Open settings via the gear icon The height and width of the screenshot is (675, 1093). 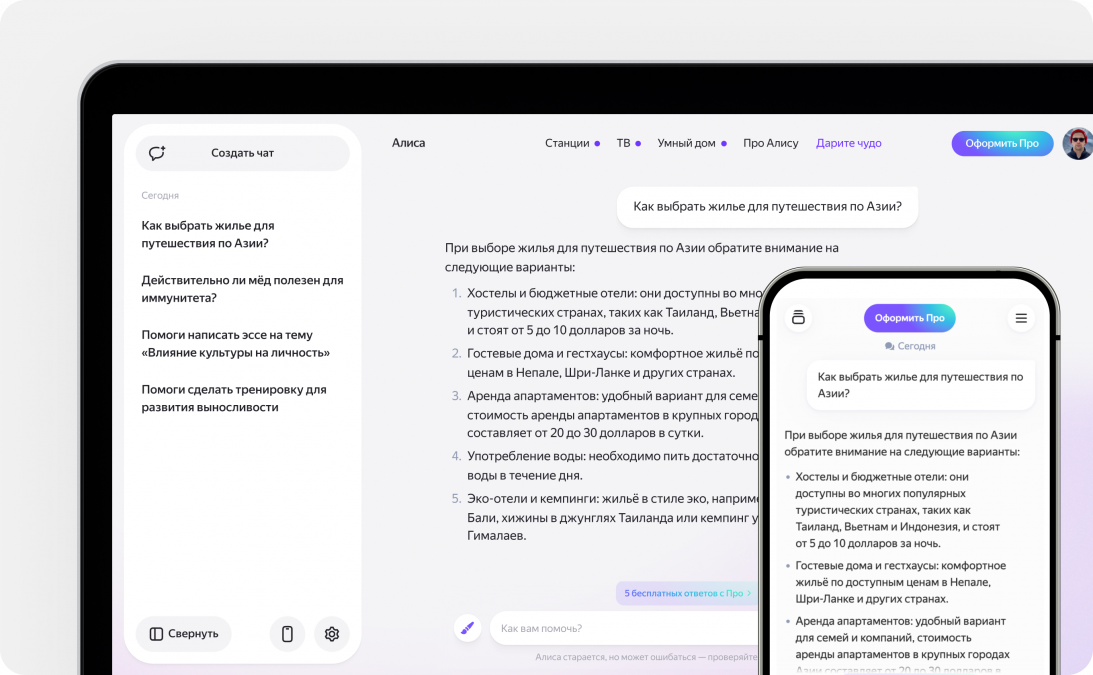[x=332, y=634]
